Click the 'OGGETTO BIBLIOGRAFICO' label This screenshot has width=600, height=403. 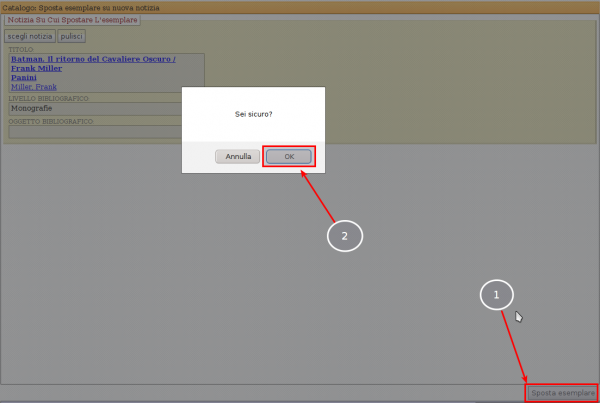click(x=50, y=120)
